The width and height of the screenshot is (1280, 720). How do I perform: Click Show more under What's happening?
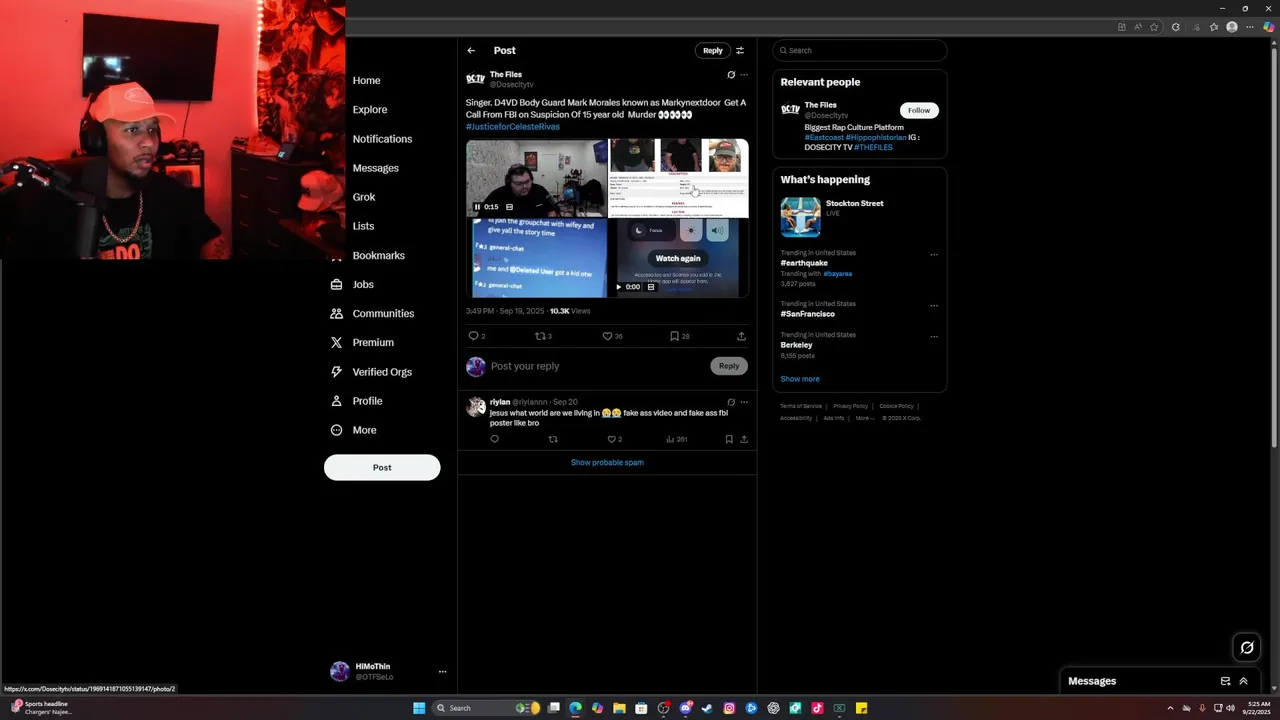pos(800,379)
